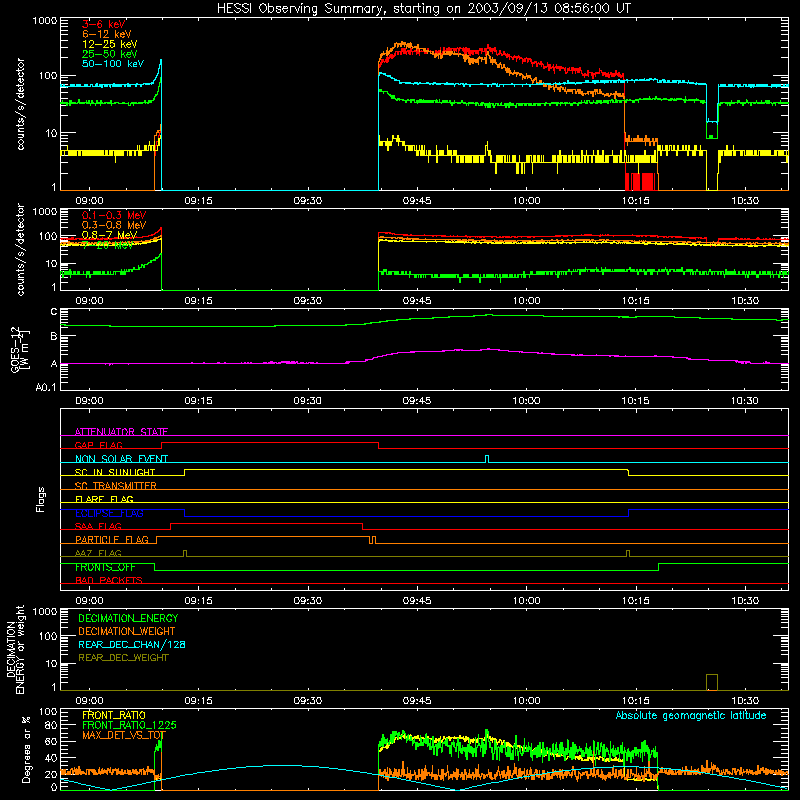Click the short pulse on the NON_SOLAR_EVENT flag line
This screenshot has height=800, width=800.
tap(487, 459)
